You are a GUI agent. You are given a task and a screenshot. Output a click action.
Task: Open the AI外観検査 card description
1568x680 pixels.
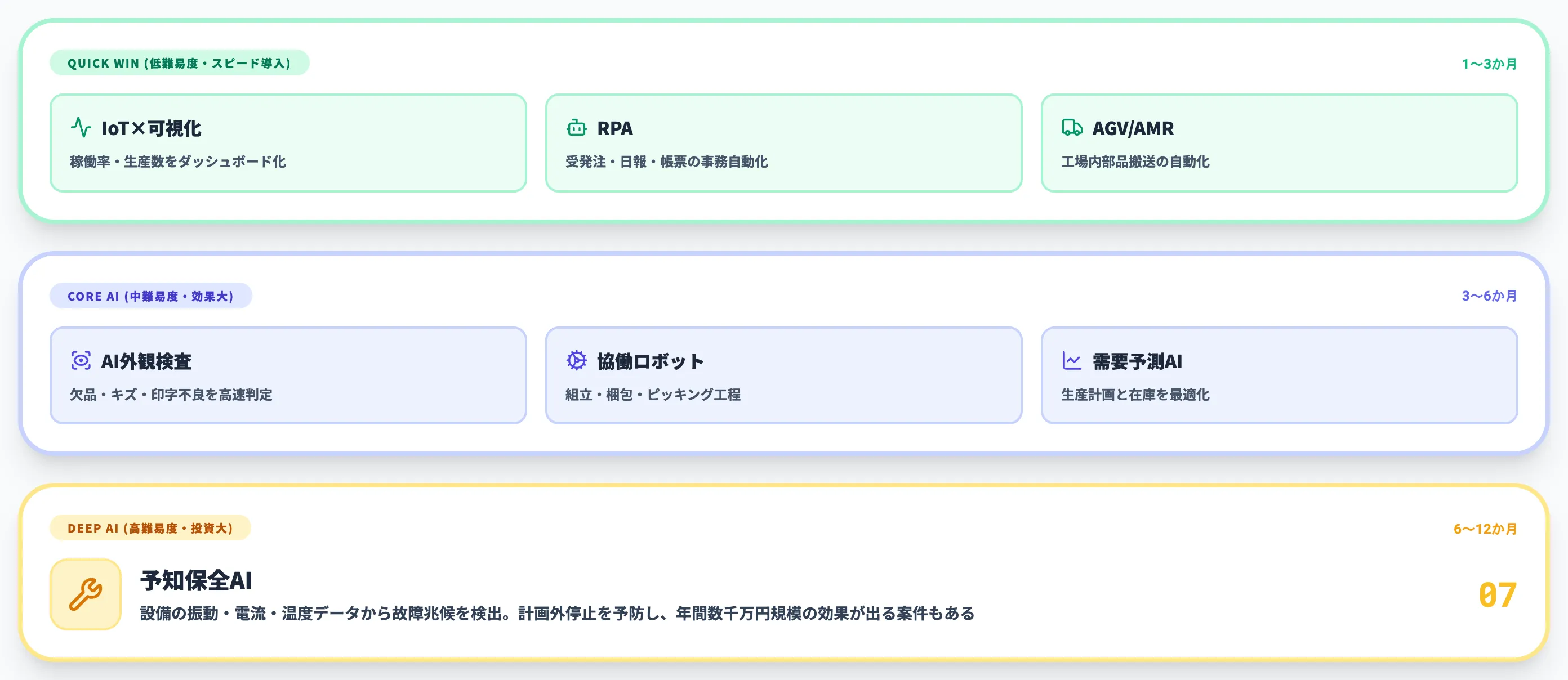[x=171, y=395]
